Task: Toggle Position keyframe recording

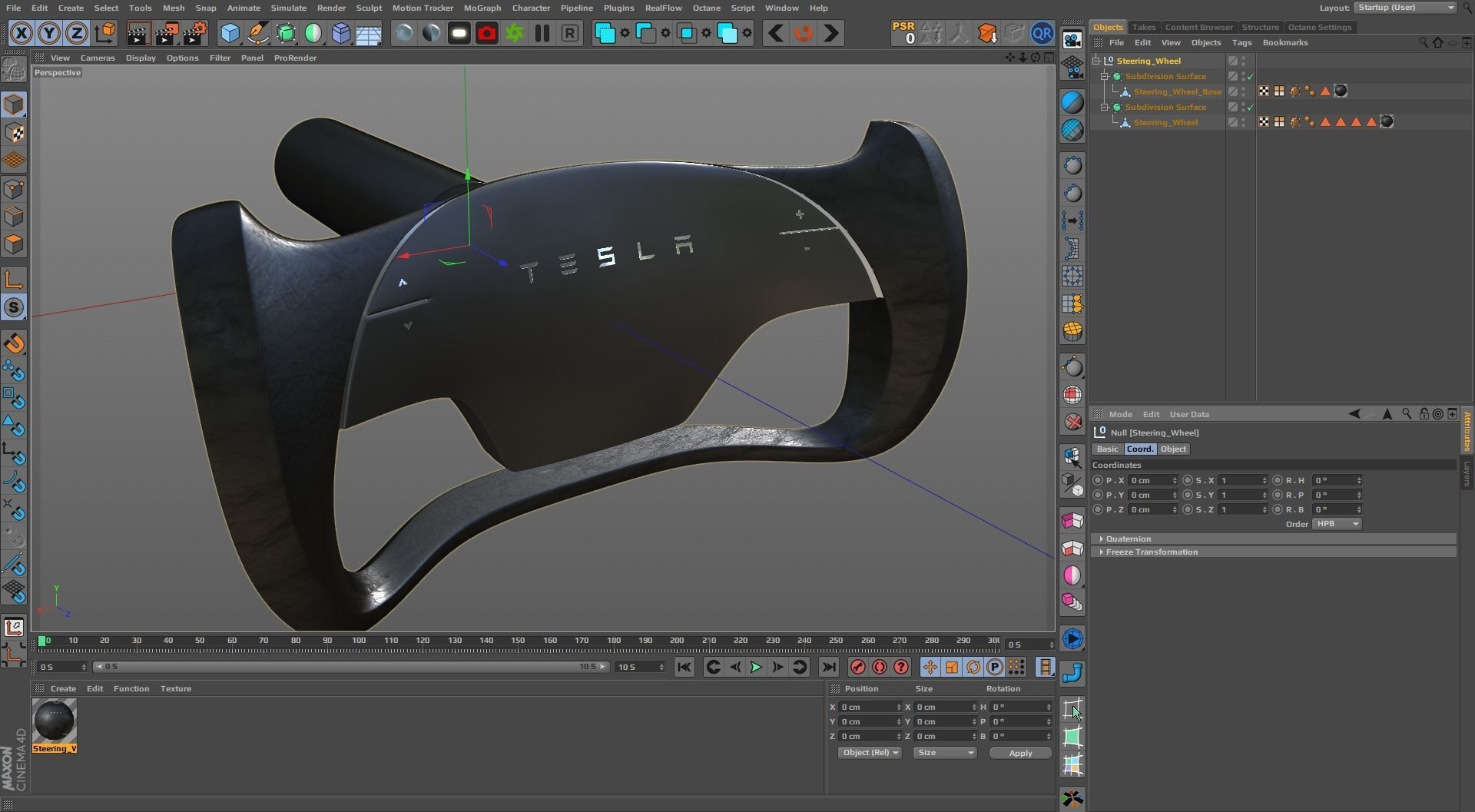Action: pos(930,667)
